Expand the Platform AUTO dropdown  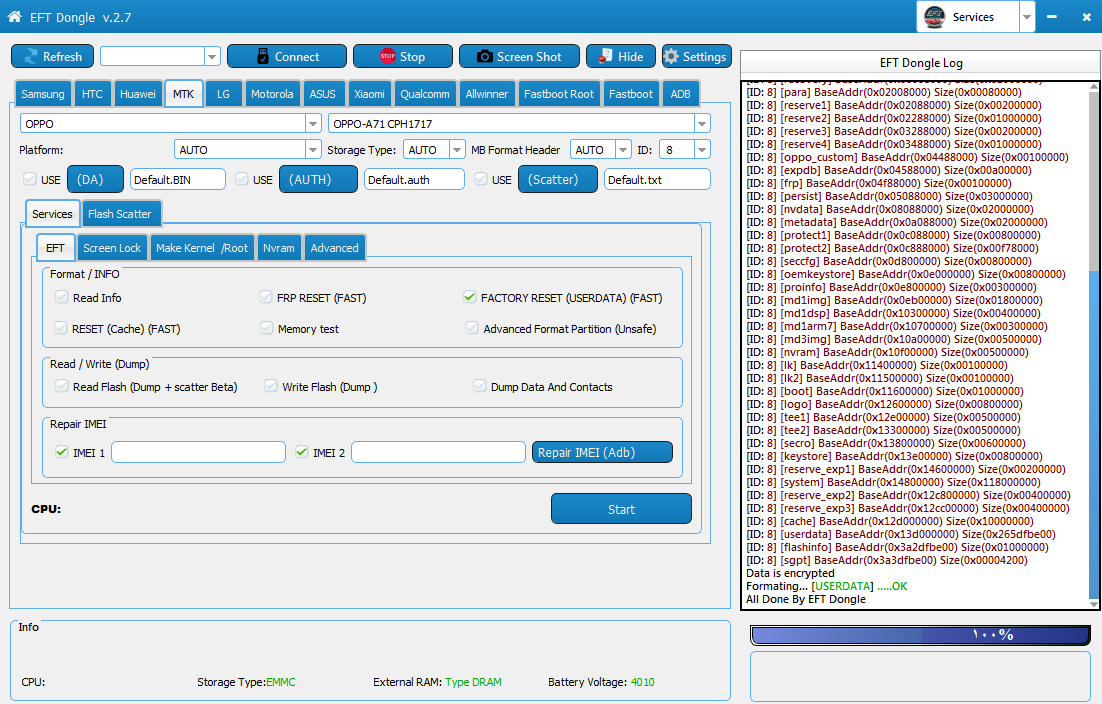coord(313,150)
